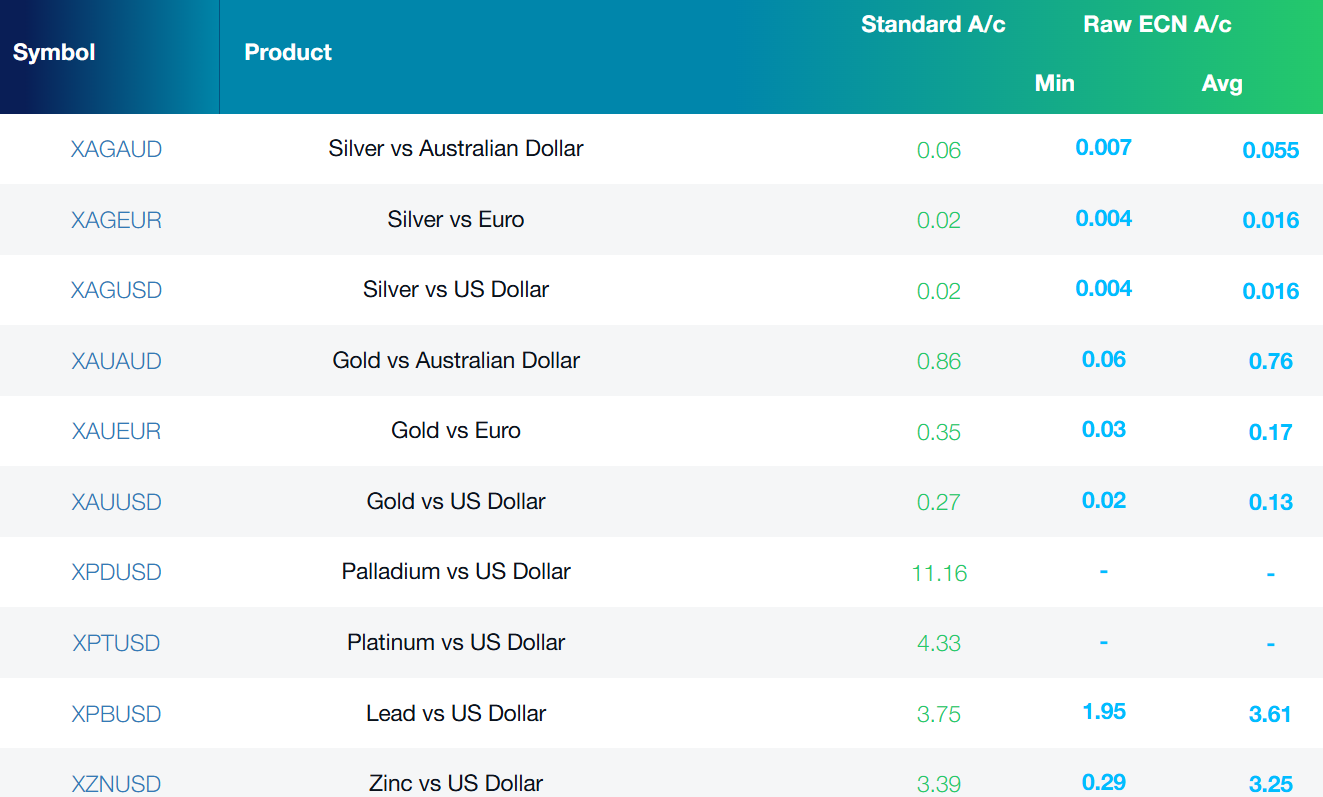
Task: Click the Min sub-column header
Action: pos(1054,83)
